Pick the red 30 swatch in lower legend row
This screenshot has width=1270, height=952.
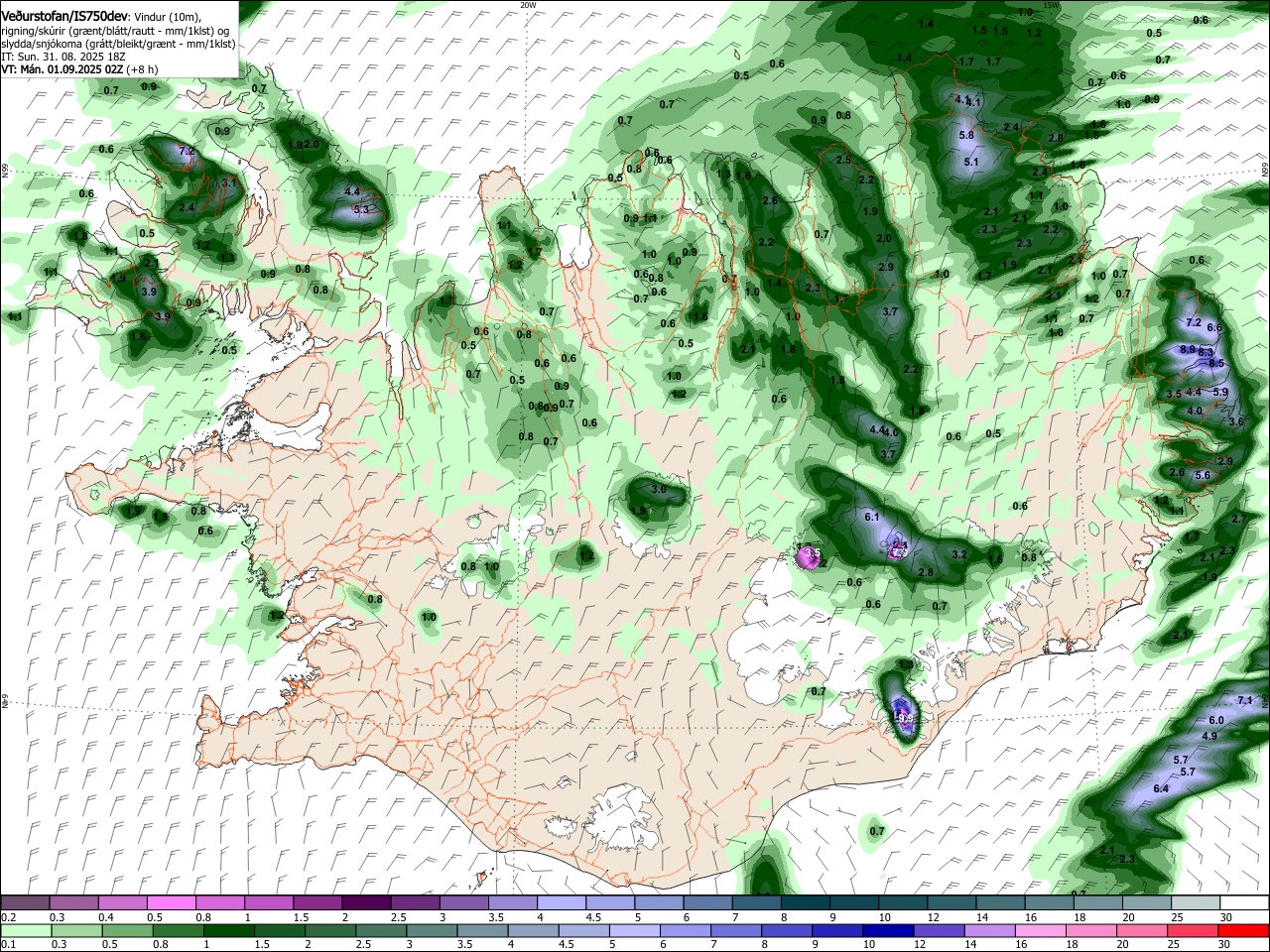tap(1244, 930)
